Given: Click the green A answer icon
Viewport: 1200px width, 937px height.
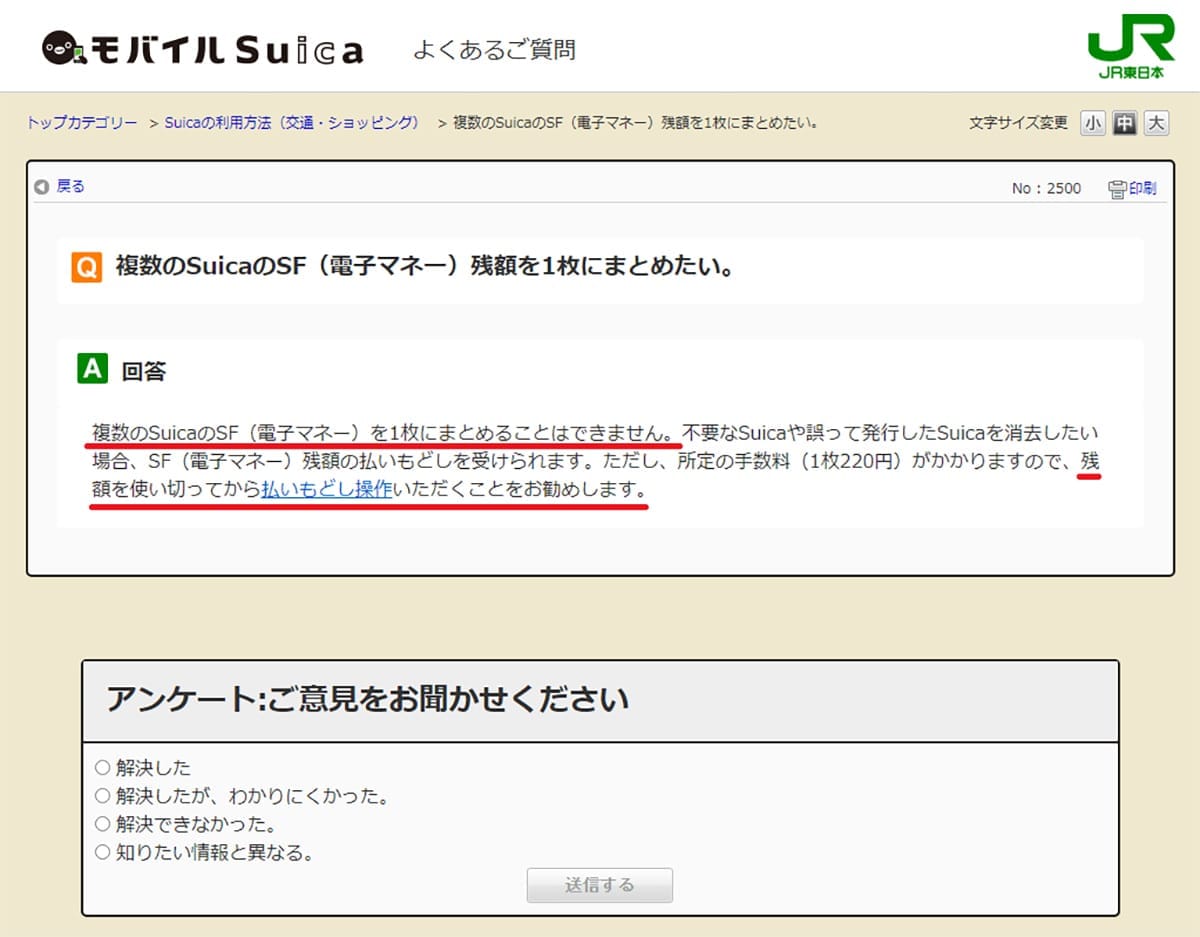Looking at the screenshot, I should click(x=92, y=369).
